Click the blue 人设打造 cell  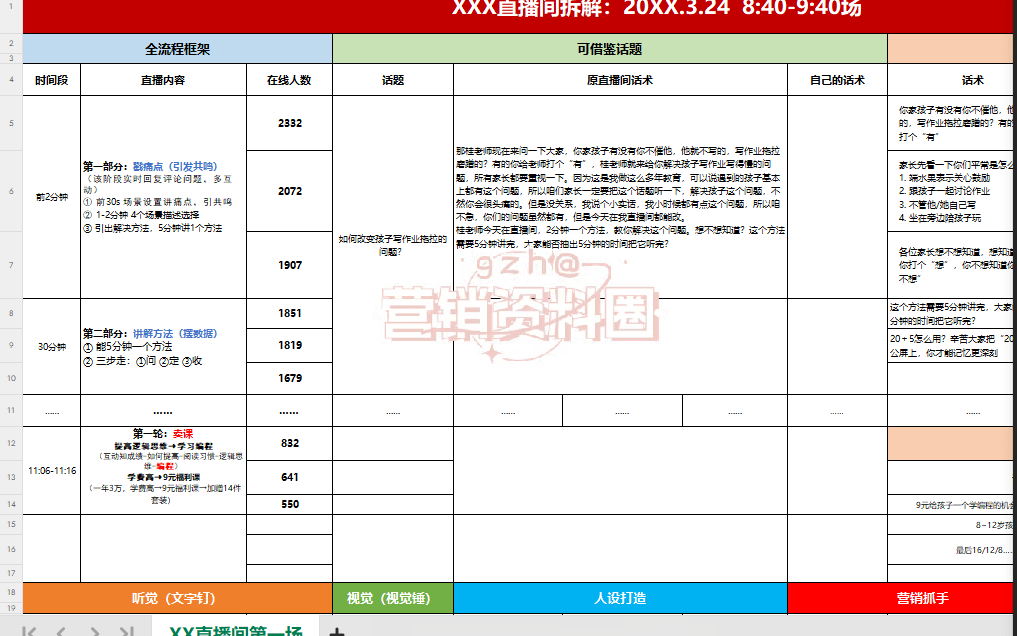tap(620, 595)
